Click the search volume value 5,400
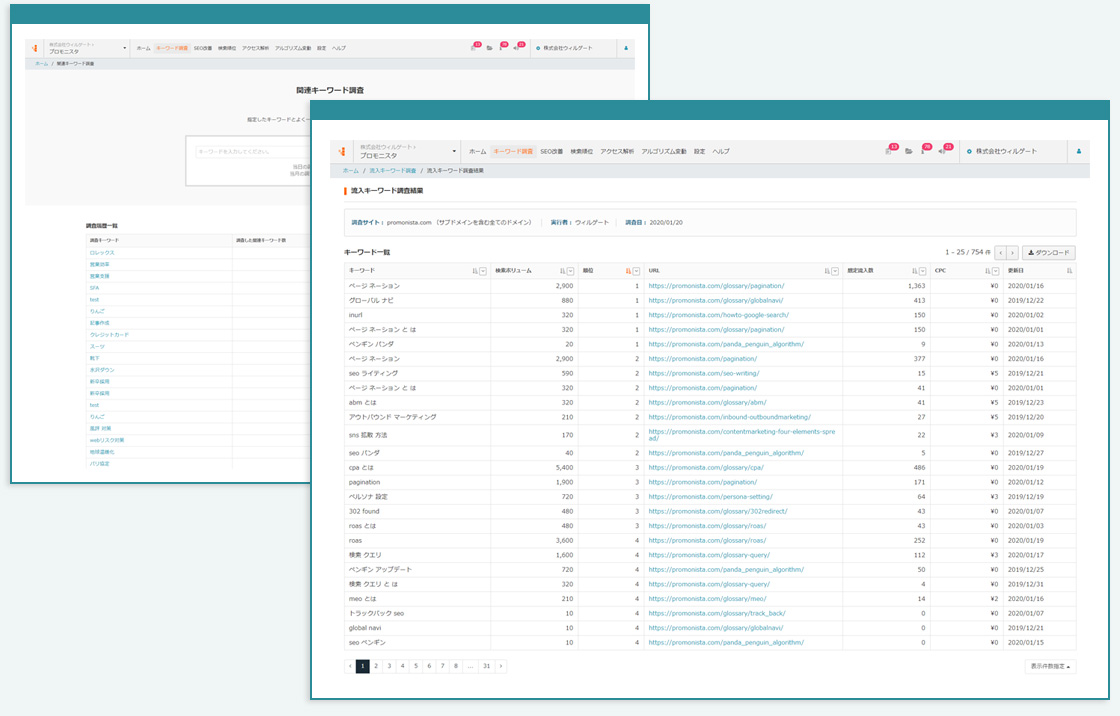 point(564,468)
